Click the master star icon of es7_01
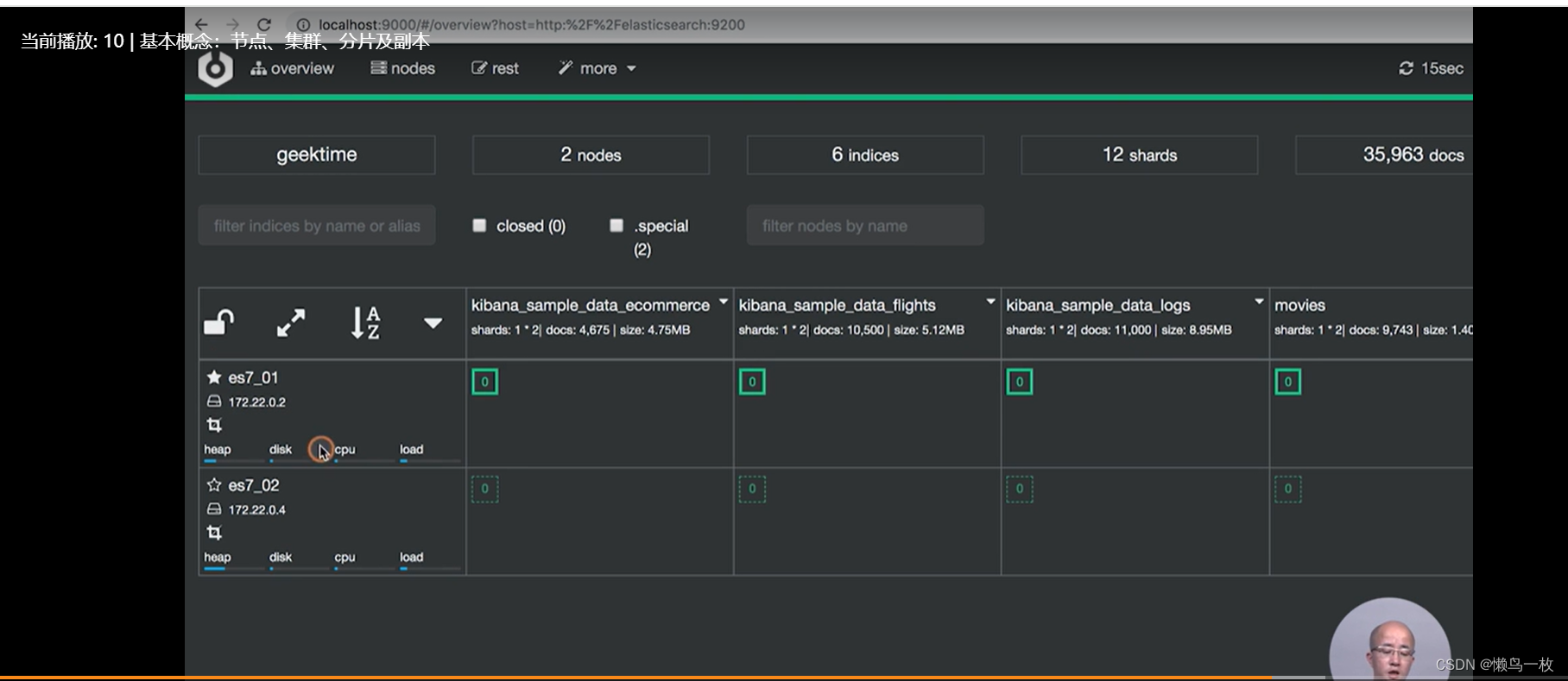The width and height of the screenshot is (1568, 681). point(214,377)
